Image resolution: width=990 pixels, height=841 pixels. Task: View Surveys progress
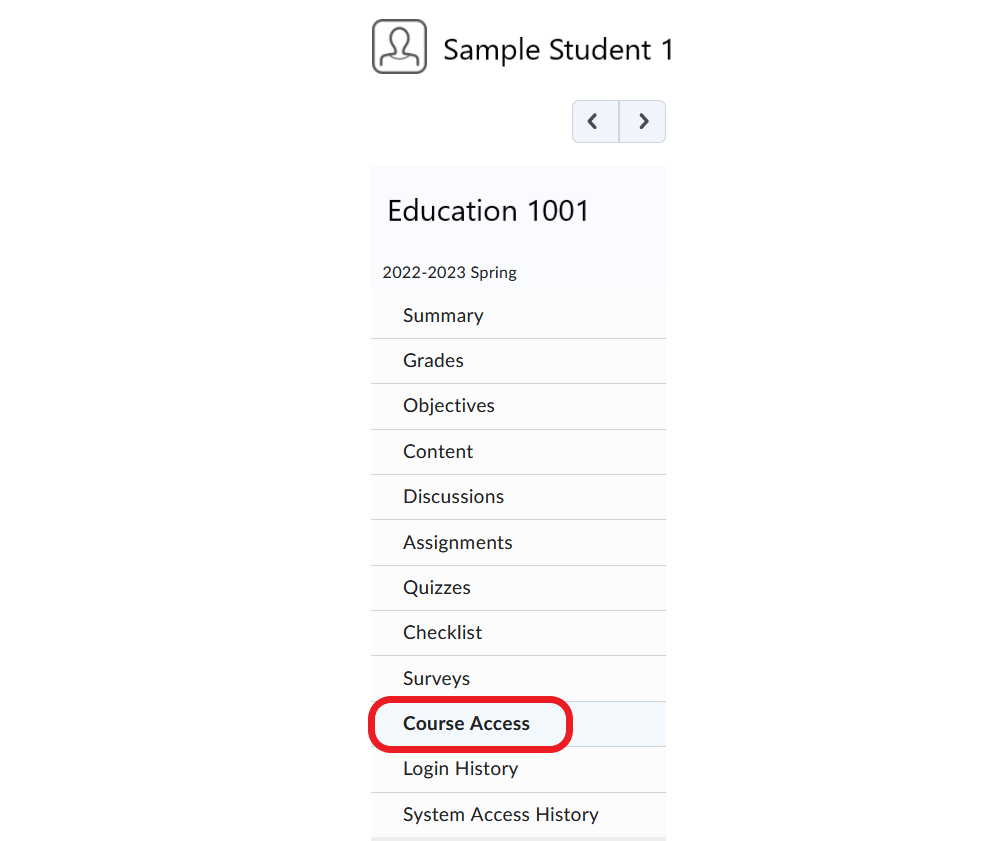518,678
